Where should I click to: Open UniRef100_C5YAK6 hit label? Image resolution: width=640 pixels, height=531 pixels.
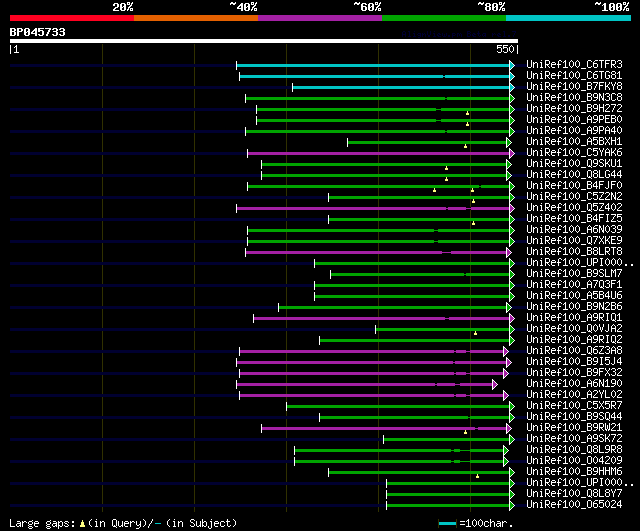tap(574, 153)
